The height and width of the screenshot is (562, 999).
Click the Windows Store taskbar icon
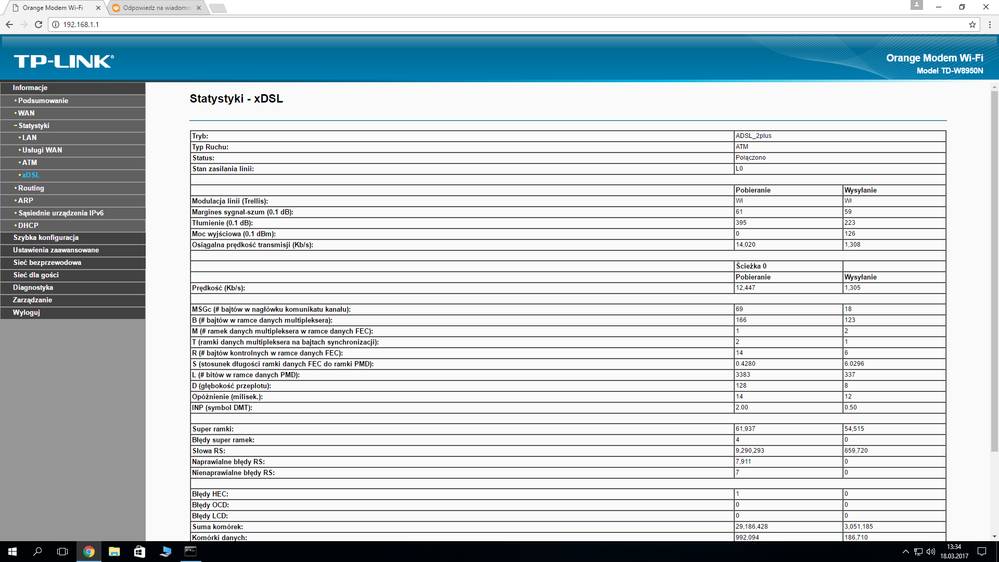140,551
